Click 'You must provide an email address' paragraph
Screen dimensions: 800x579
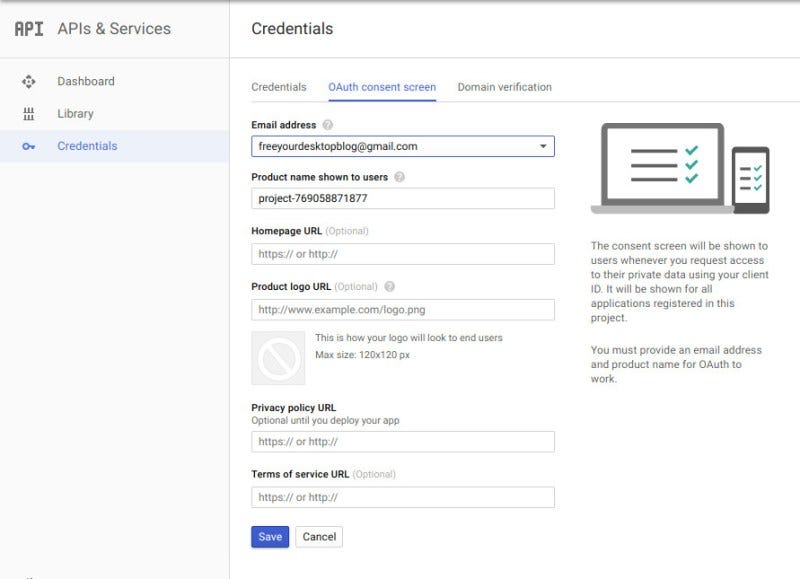(676, 364)
